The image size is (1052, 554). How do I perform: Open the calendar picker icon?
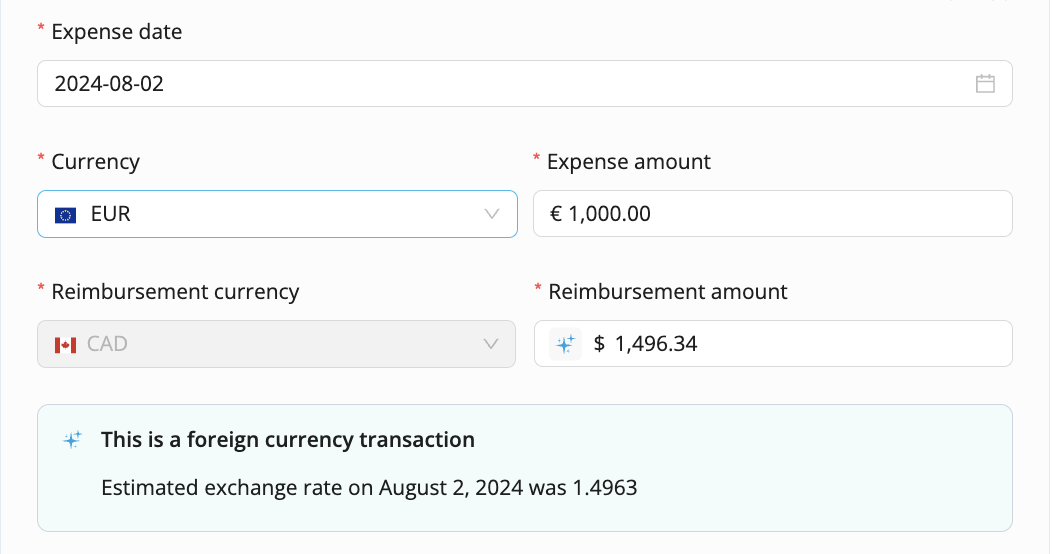(985, 84)
